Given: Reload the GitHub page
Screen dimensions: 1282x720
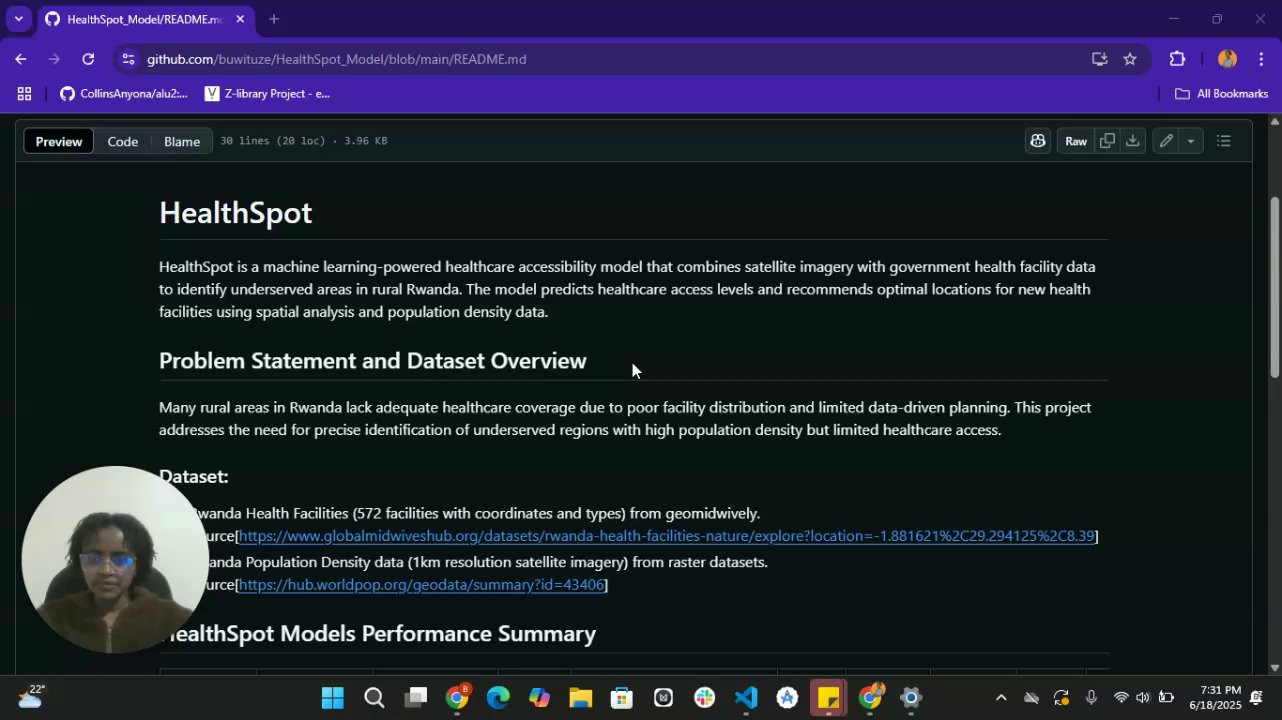Looking at the screenshot, I should 88,59.
